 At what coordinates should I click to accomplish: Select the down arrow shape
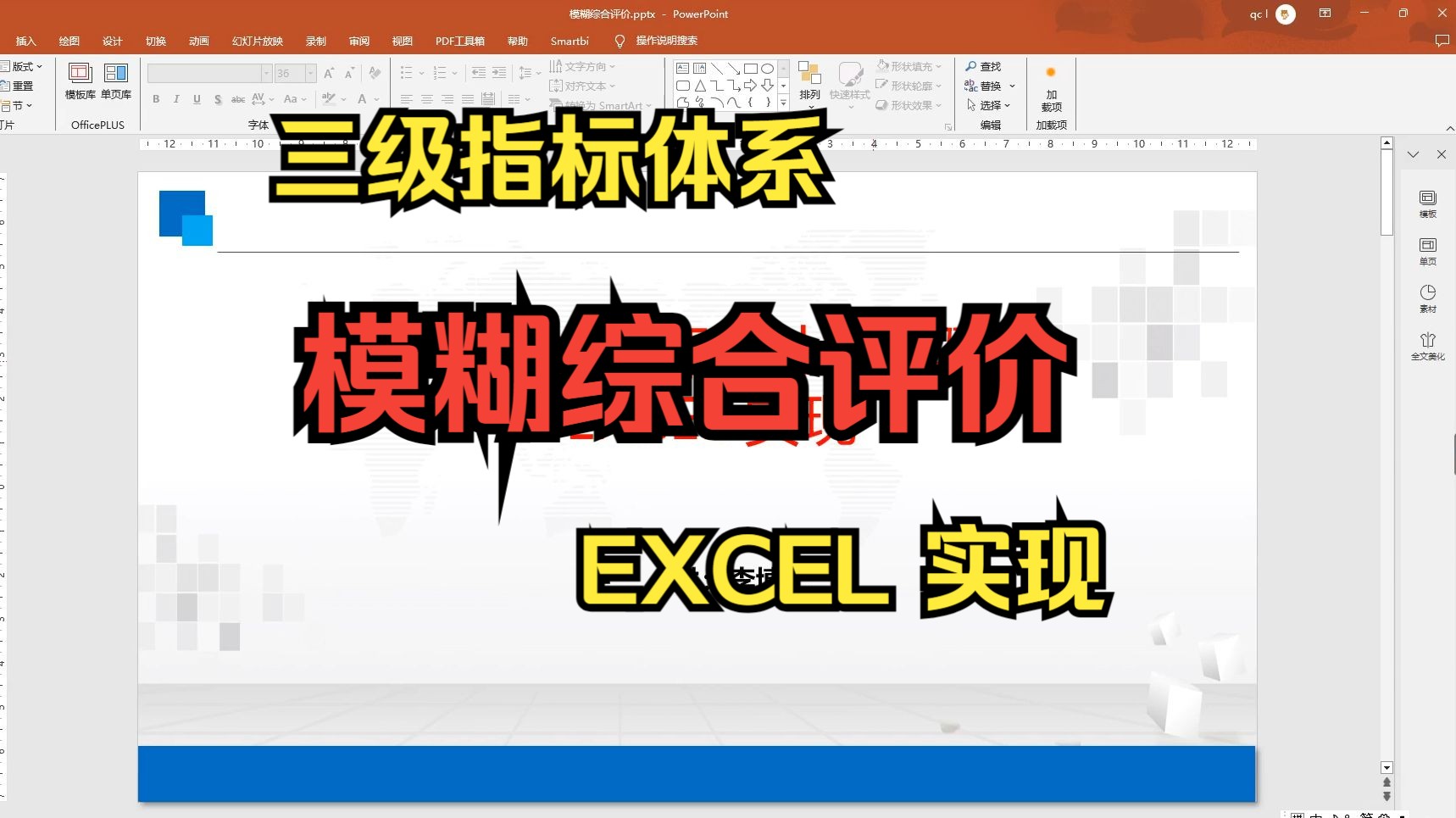pyautogui.click(x=768, y=86)
